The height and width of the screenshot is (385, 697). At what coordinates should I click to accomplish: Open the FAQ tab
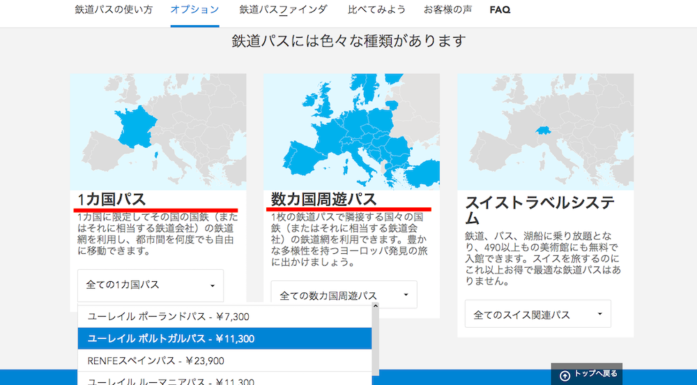click(500, 10)
